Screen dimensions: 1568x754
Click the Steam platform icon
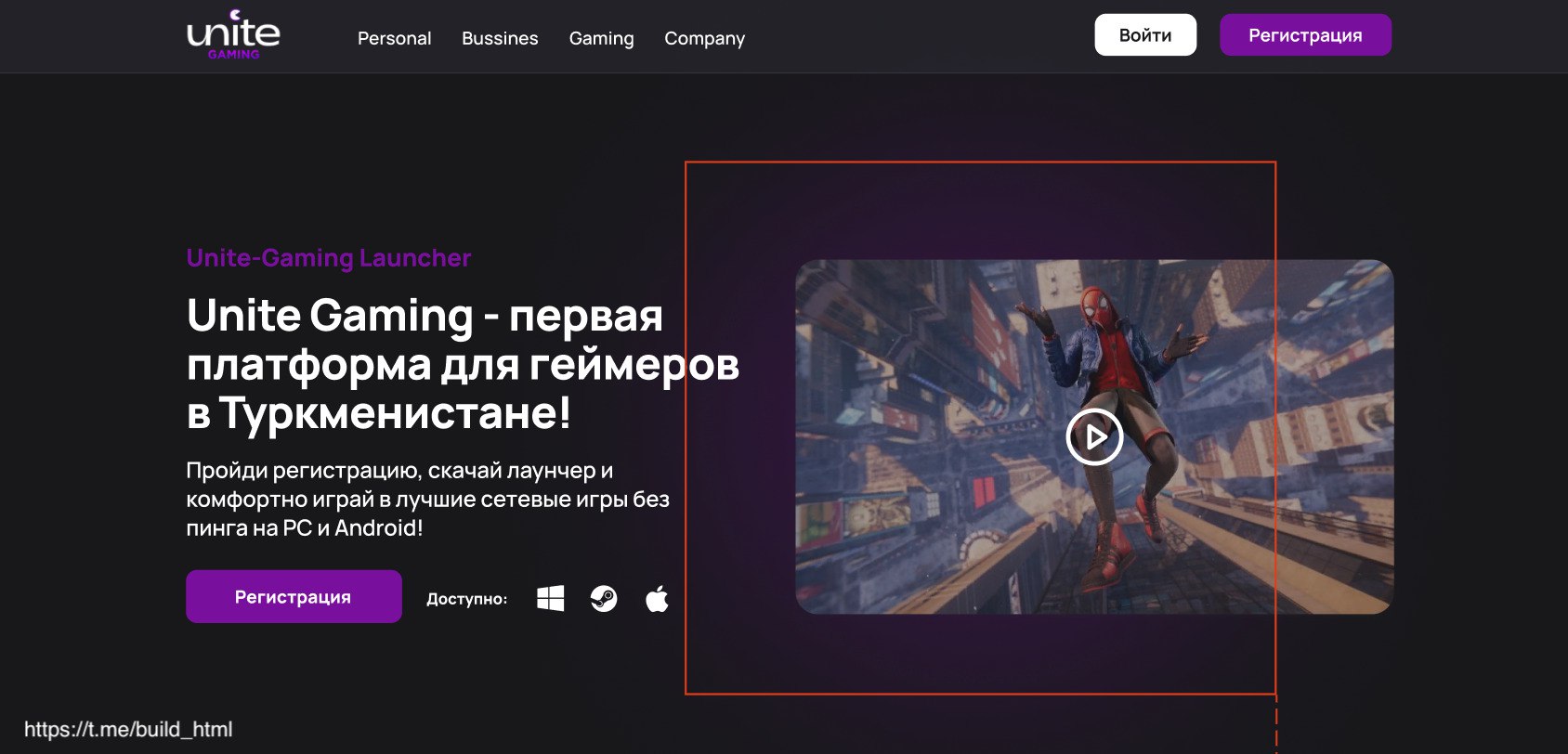[604, 599]
